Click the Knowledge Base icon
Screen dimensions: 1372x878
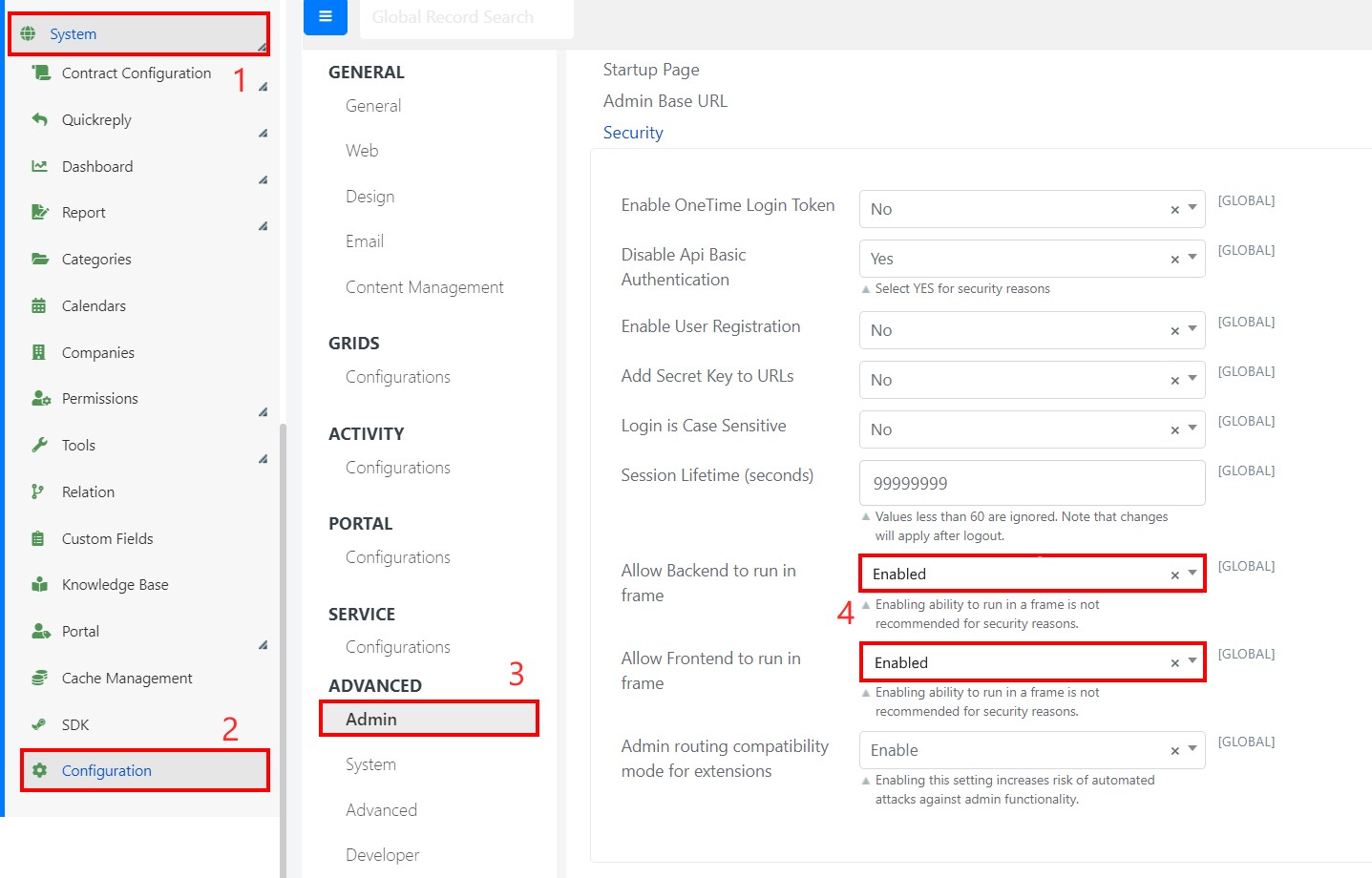[x=40, y=584]
